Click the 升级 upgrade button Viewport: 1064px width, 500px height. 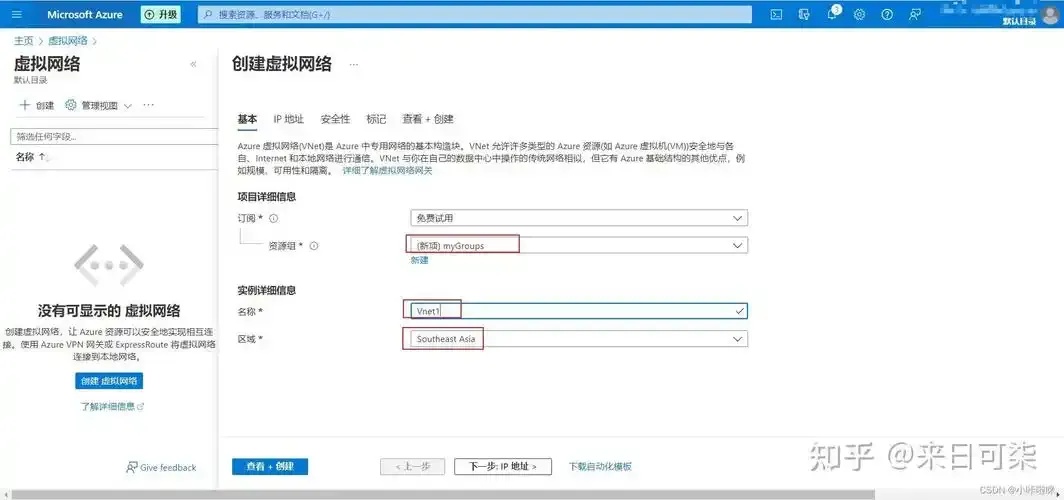point(161,14)
